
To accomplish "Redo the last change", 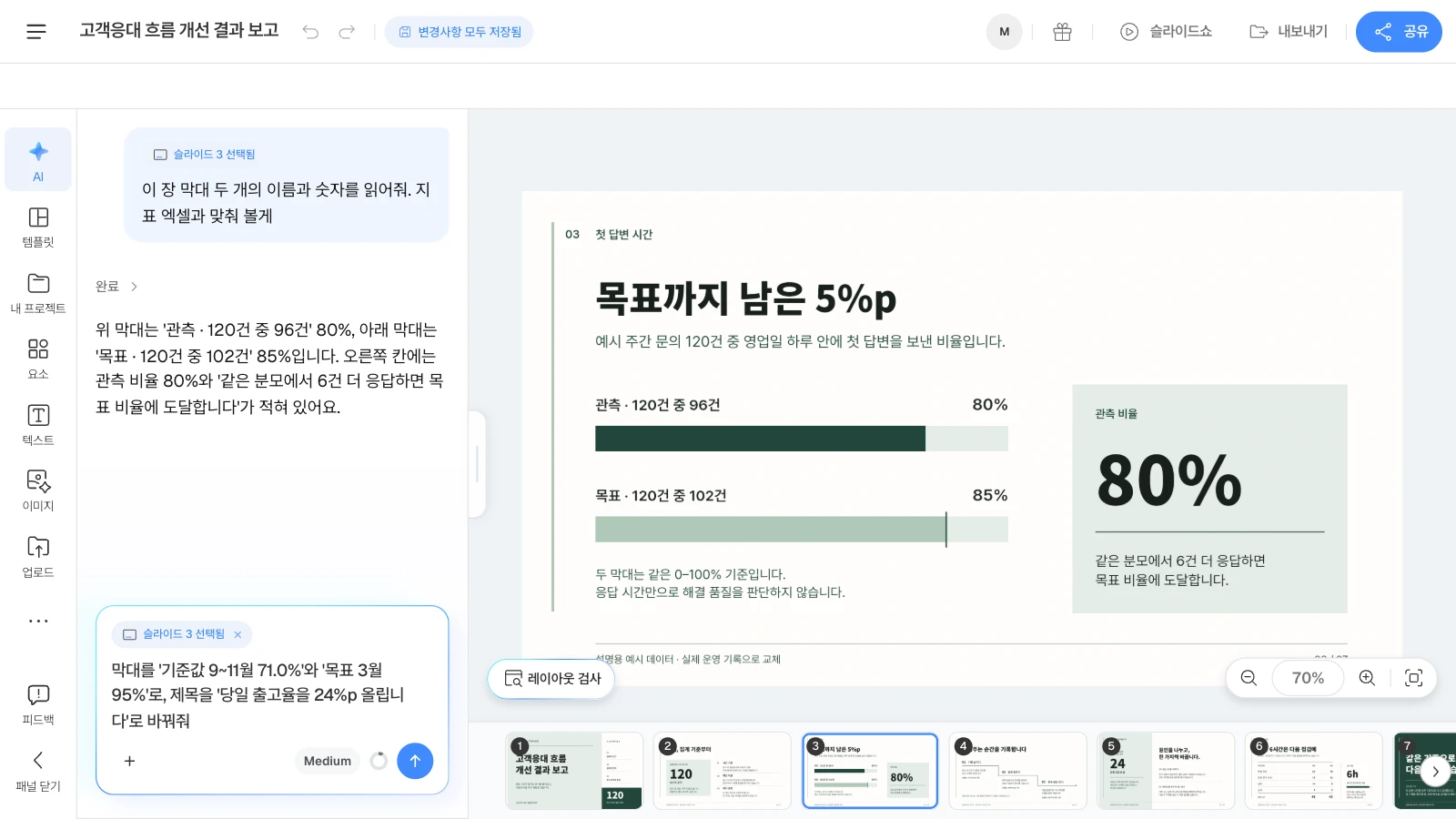I will click(347, 32).
